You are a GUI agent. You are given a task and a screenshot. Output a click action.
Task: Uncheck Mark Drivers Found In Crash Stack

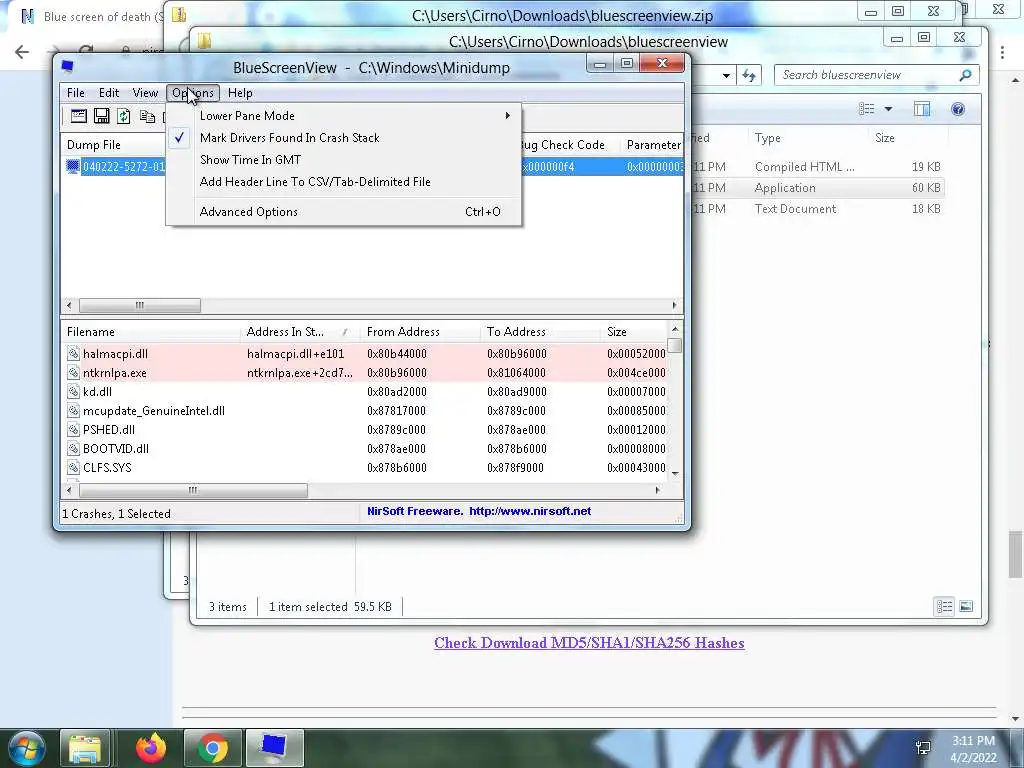click(x=344, y=138)
